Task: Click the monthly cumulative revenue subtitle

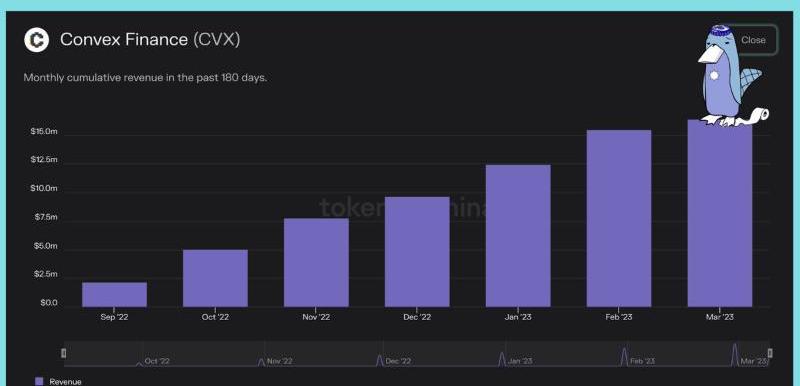Action: click(145, 79)
